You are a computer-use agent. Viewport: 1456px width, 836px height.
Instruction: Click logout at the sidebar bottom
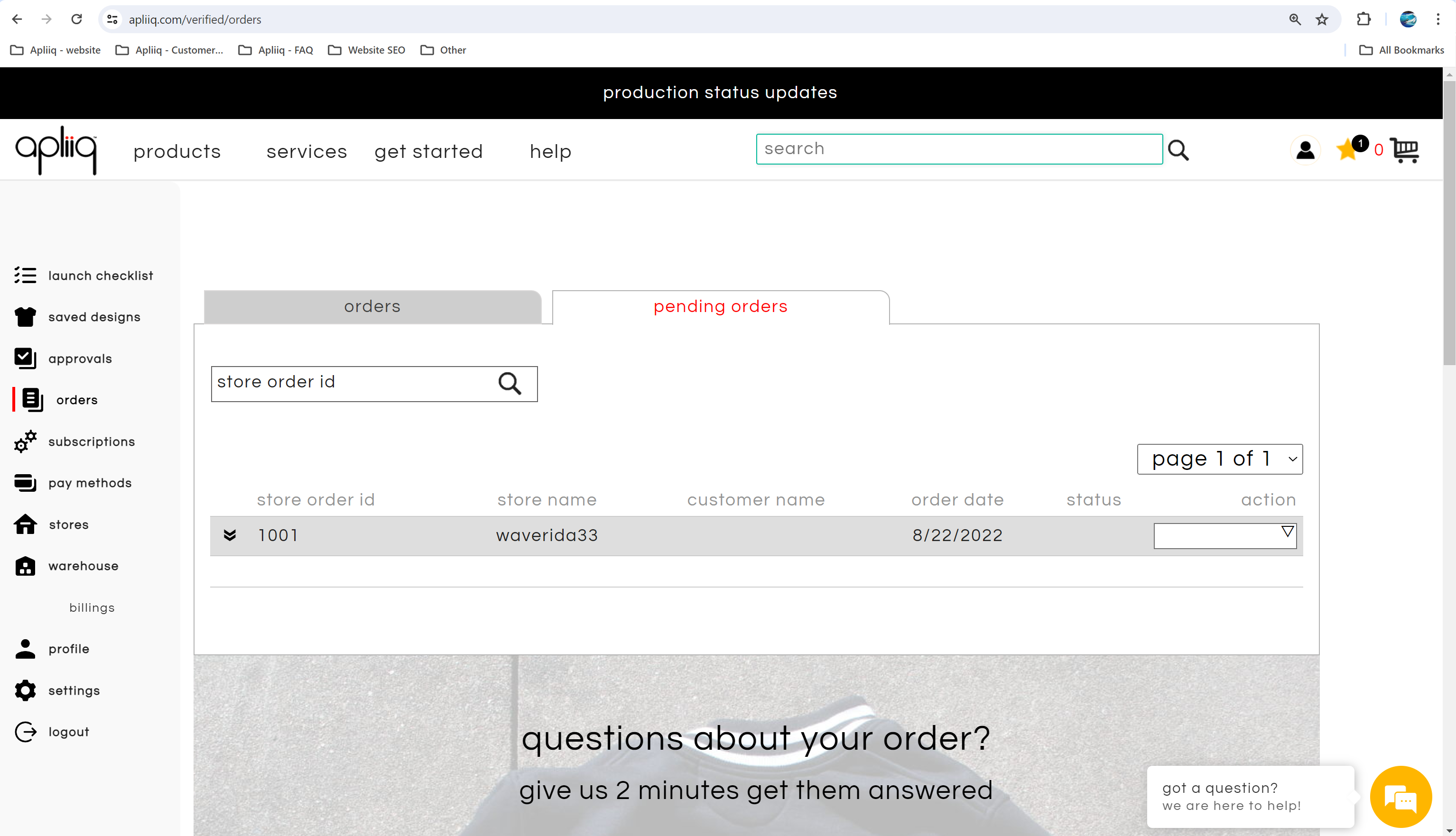pos(68,732)
